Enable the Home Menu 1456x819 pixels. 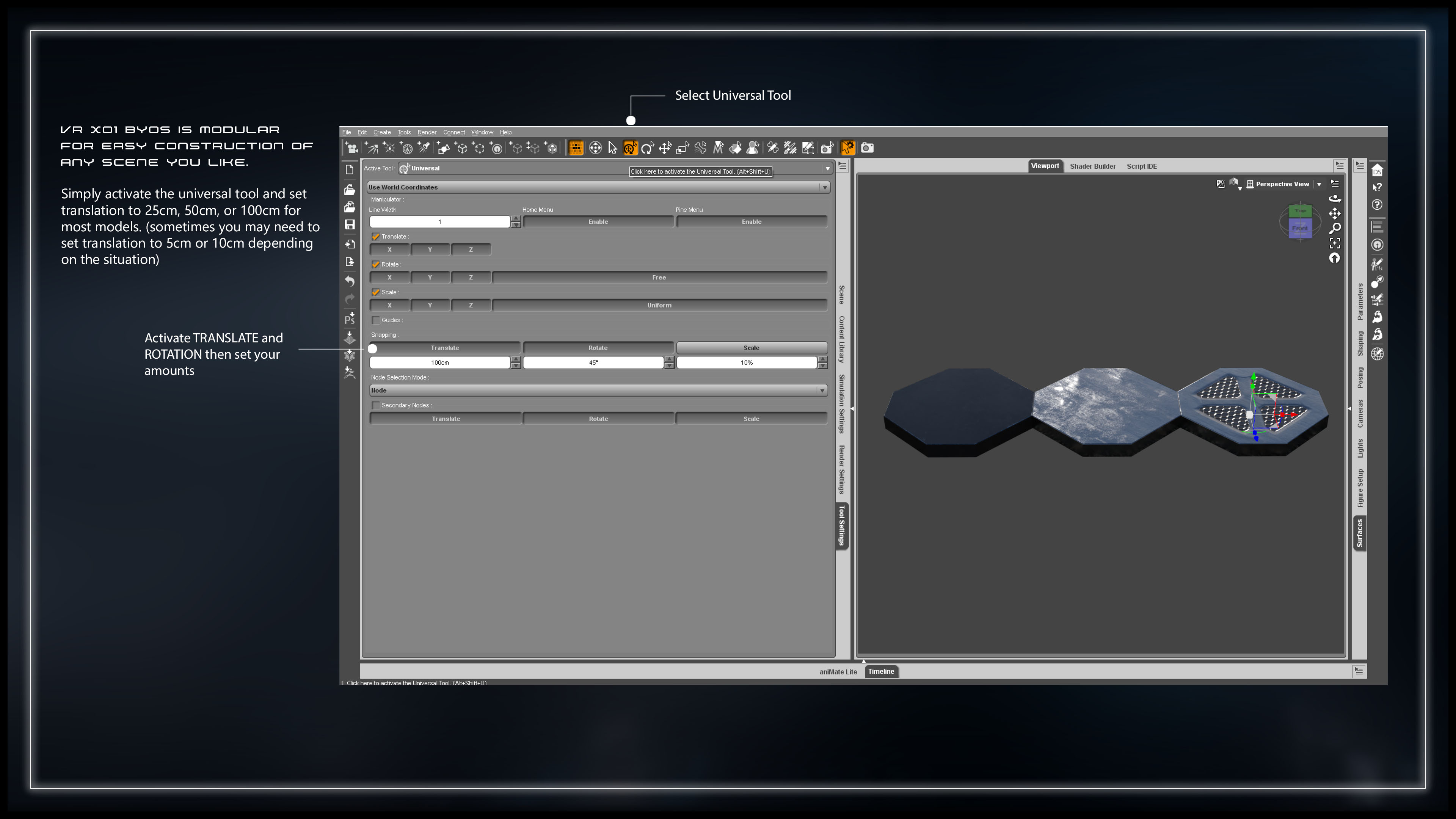(x=598, y=221)
